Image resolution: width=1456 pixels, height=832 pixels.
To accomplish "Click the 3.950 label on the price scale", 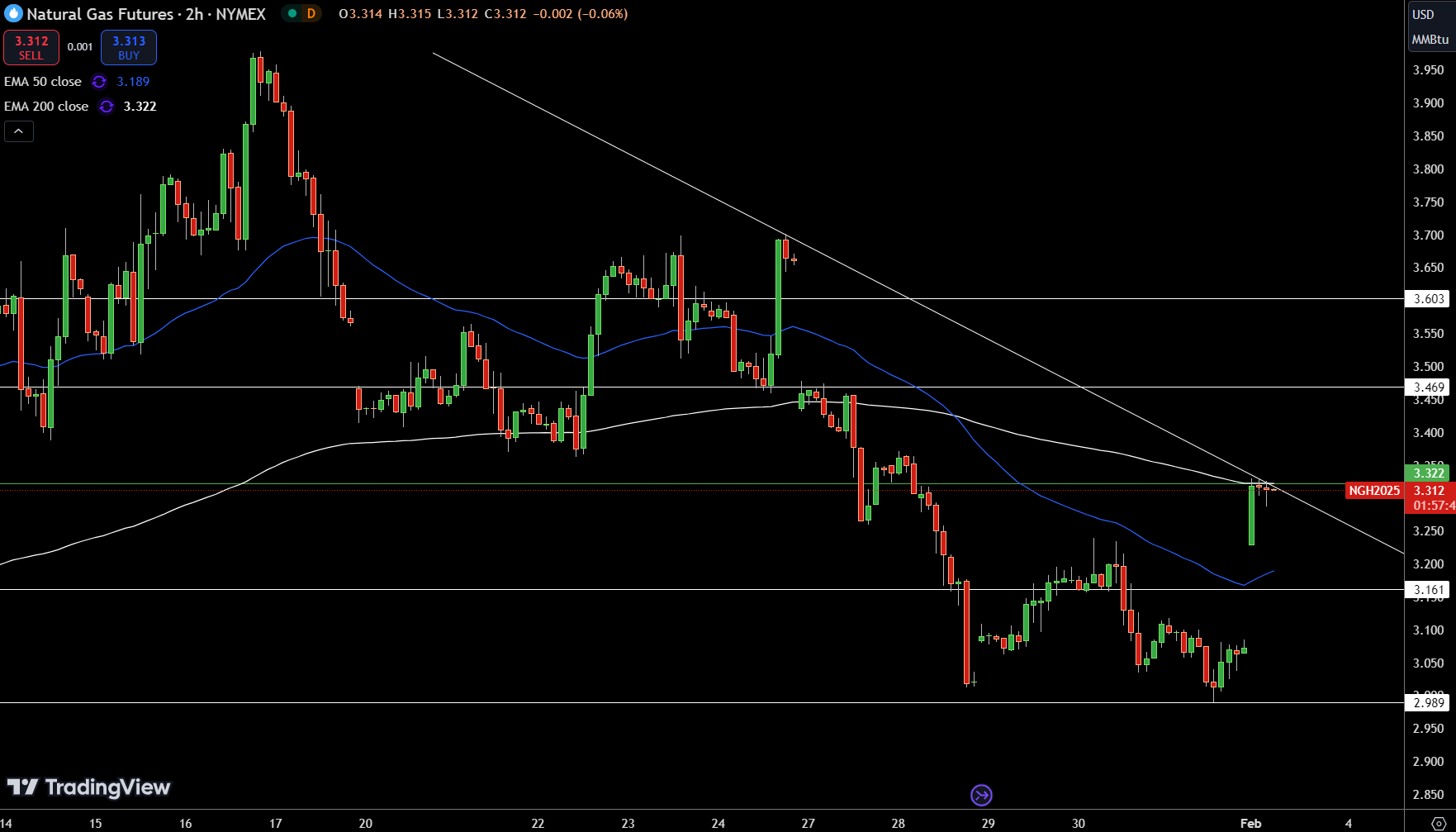I will pos(1428,70).
